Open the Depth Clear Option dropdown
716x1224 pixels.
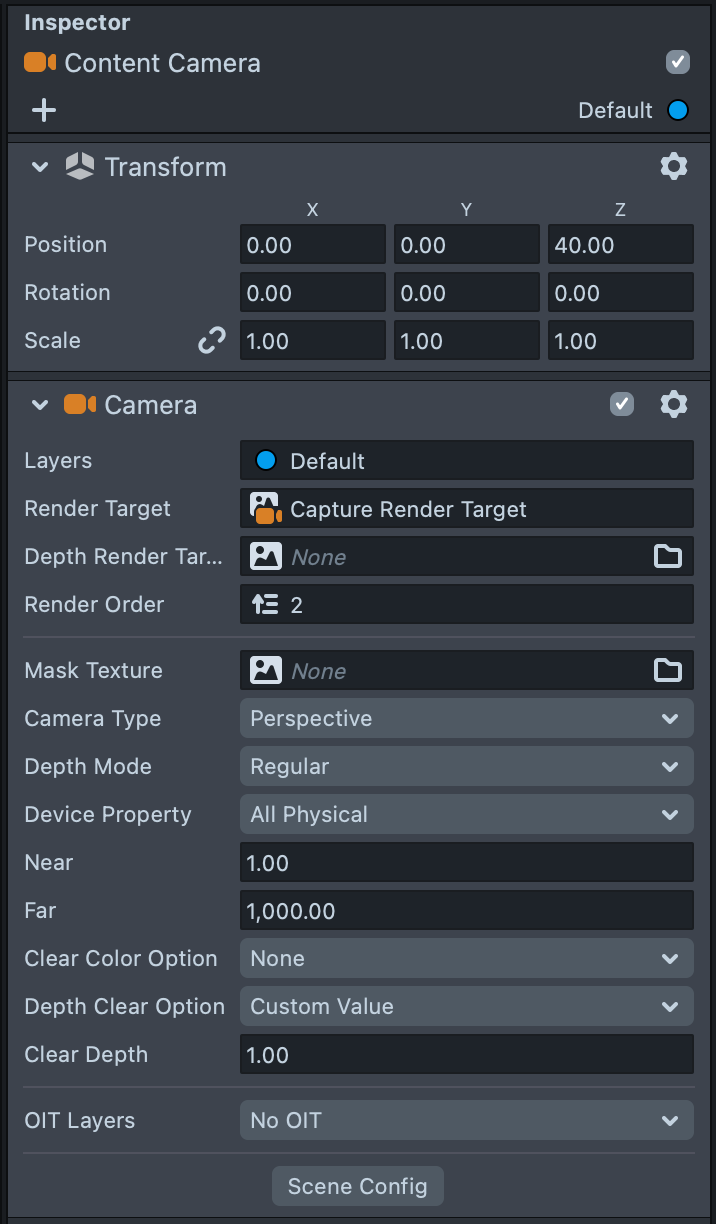tap(466, 1006)
